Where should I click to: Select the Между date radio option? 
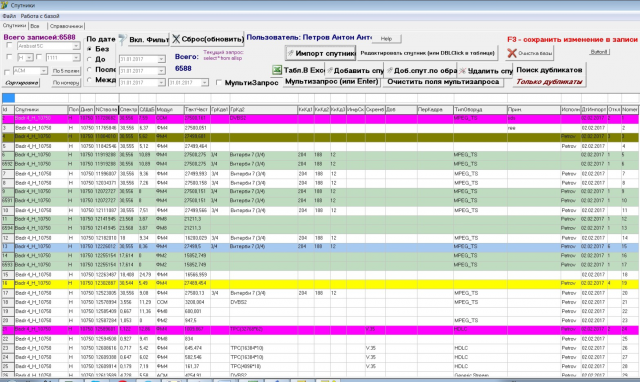click(x=89, y=80)
